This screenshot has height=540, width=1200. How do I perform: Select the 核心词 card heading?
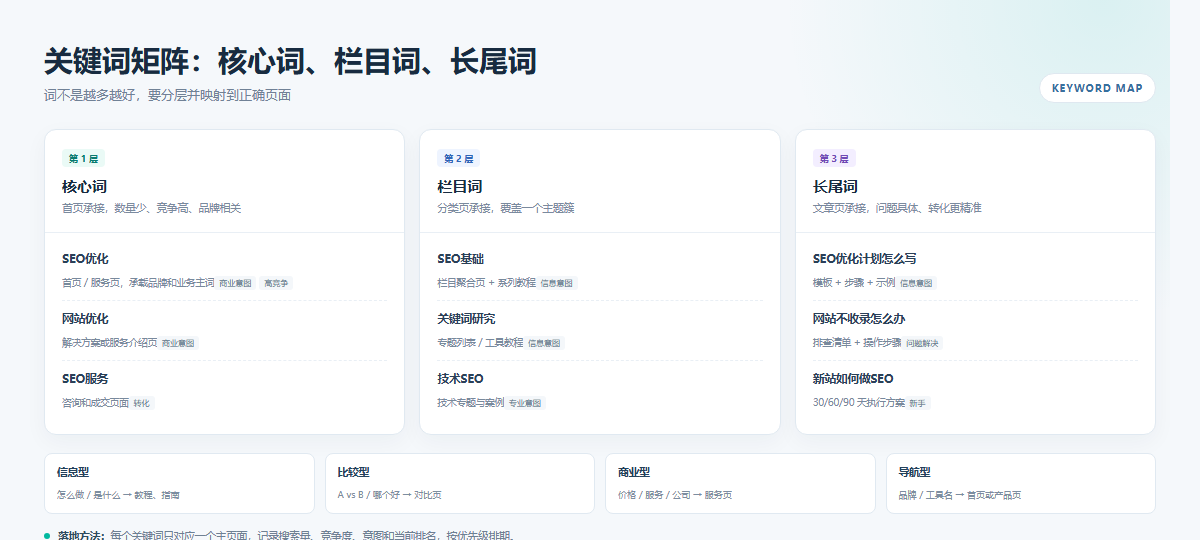click(84, 187)
